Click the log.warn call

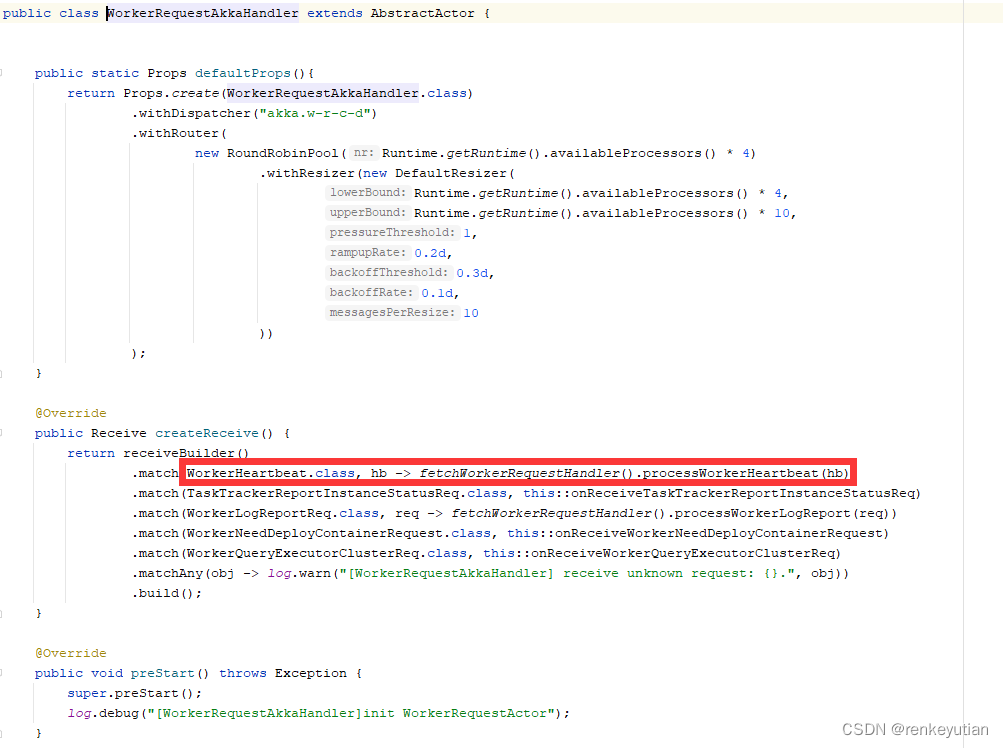299,573
